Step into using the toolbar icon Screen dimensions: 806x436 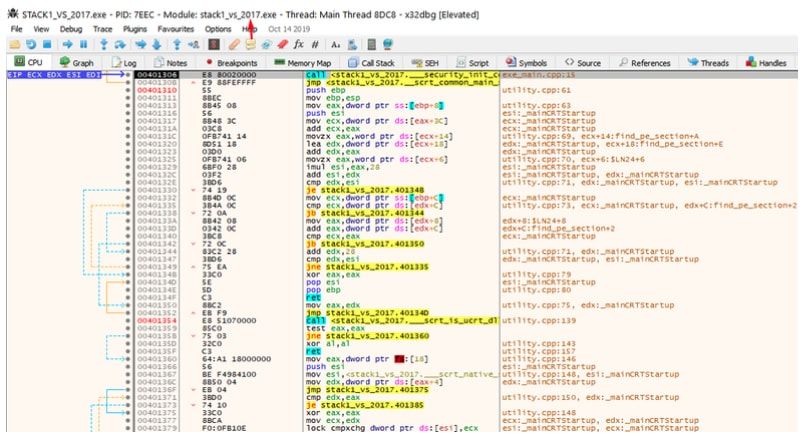click(104, 45)
